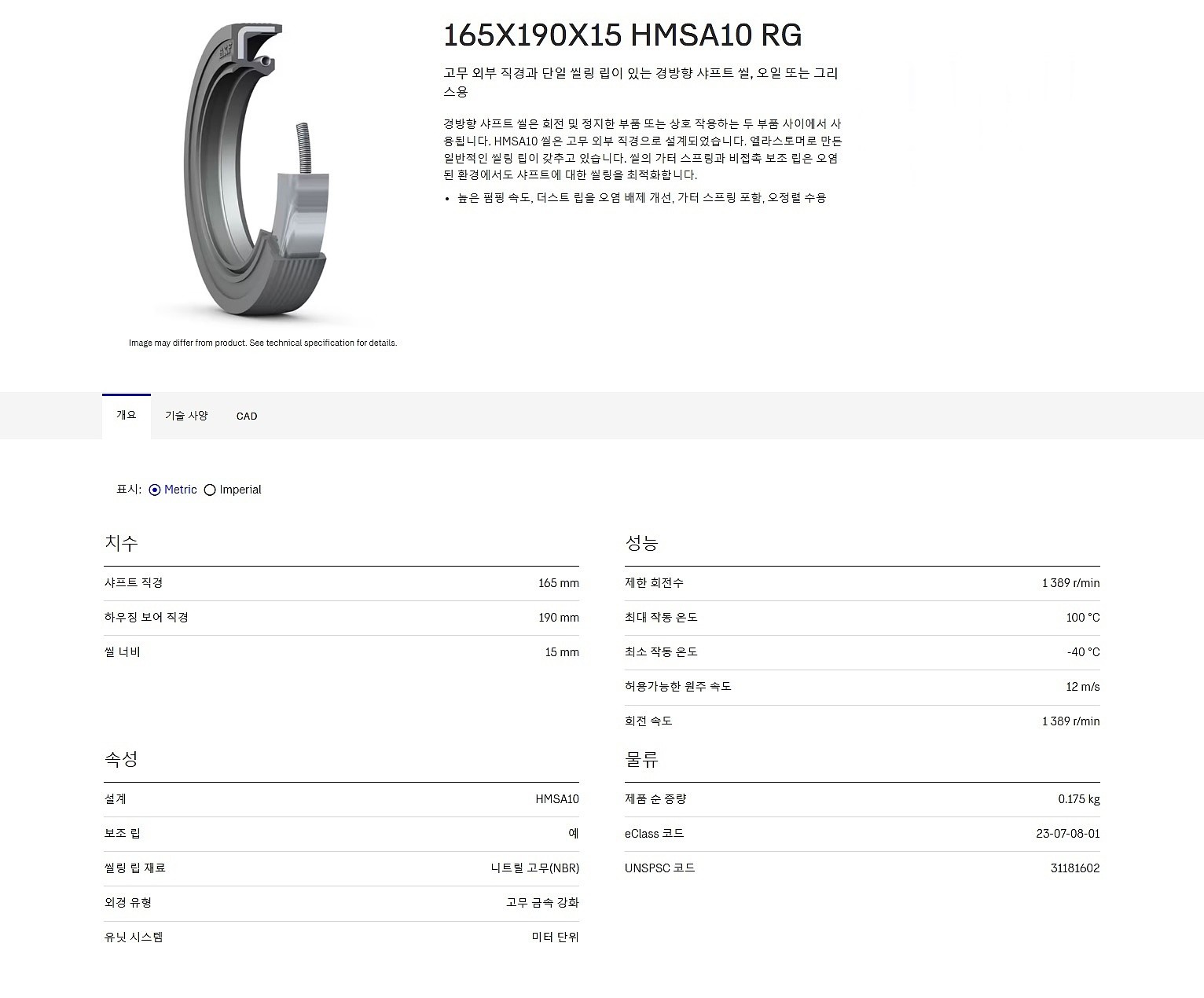Viewport: 1204px width, 998px height.
Task: Click the 하우징 보어 직경 value 190 mm
Action: (x=559, y=618)
